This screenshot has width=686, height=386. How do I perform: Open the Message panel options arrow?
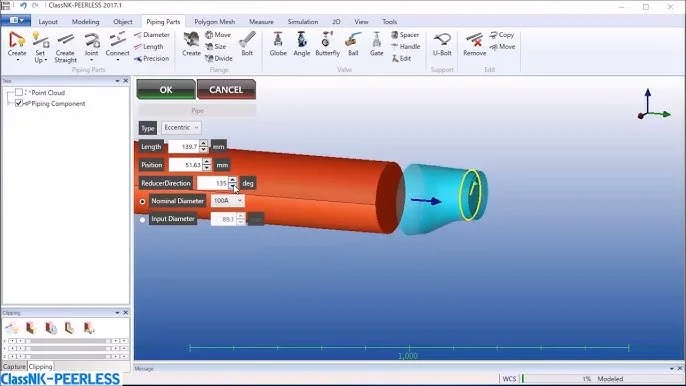point(672,368)
